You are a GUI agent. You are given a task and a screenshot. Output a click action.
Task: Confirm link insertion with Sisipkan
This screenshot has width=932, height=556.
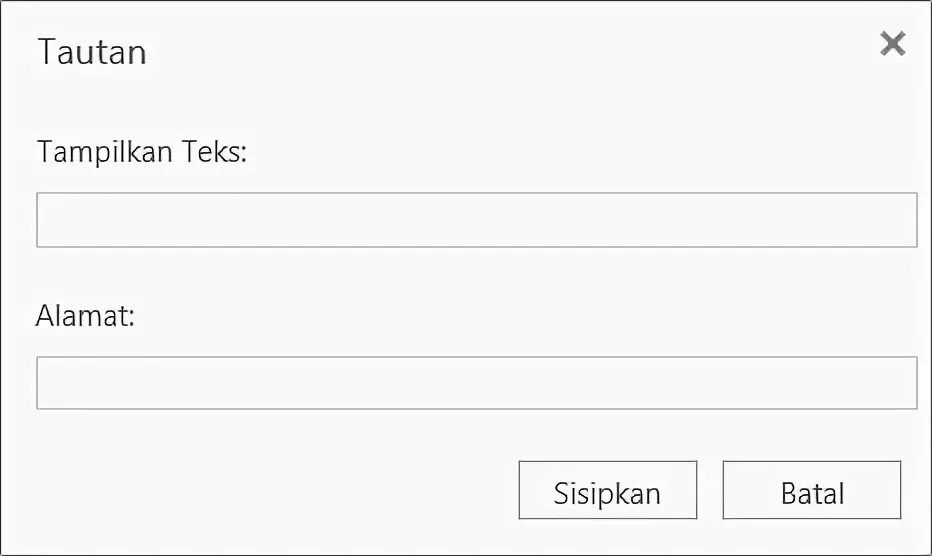pos(607,490)
